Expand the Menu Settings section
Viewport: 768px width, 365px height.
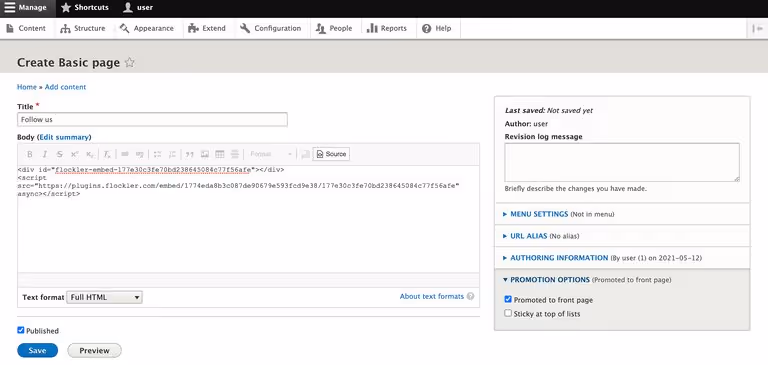click(539, 214)
